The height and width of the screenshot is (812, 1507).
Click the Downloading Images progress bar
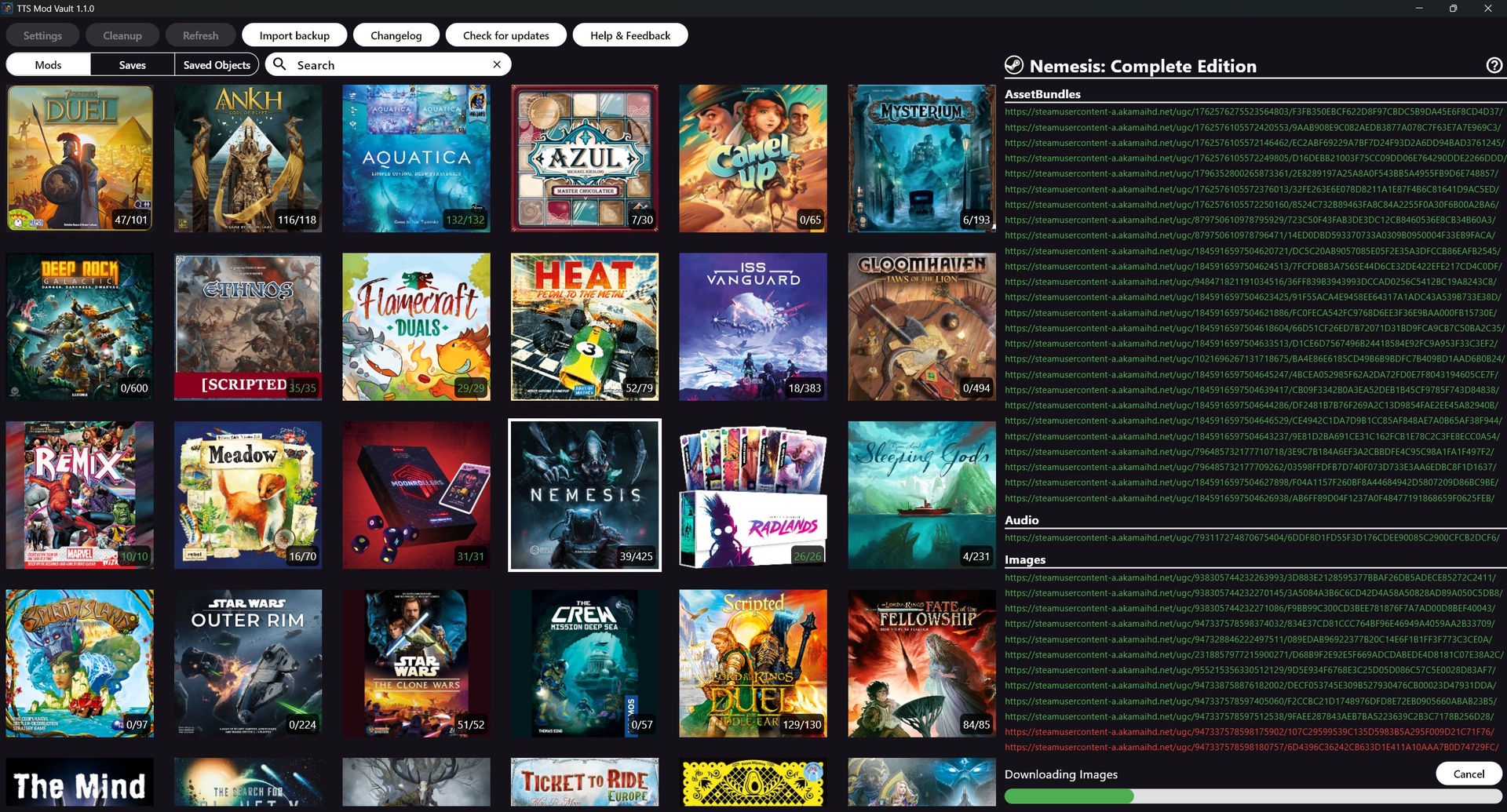point(1253,796)
